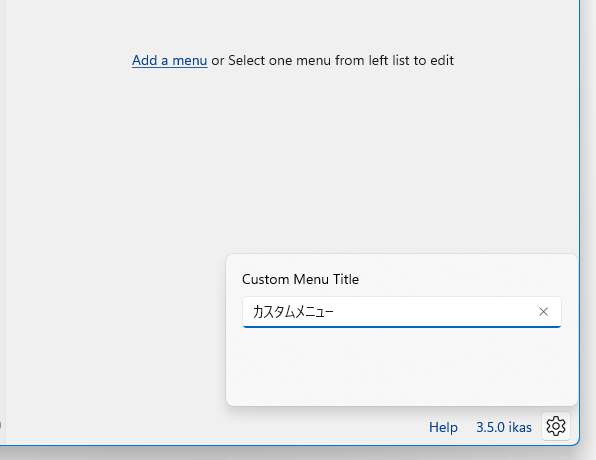Image resolution: width=596 pixels, height=460 pixels.
Task: Click the カスタムメニュー text in the field
Action: [x=293, y=312]
